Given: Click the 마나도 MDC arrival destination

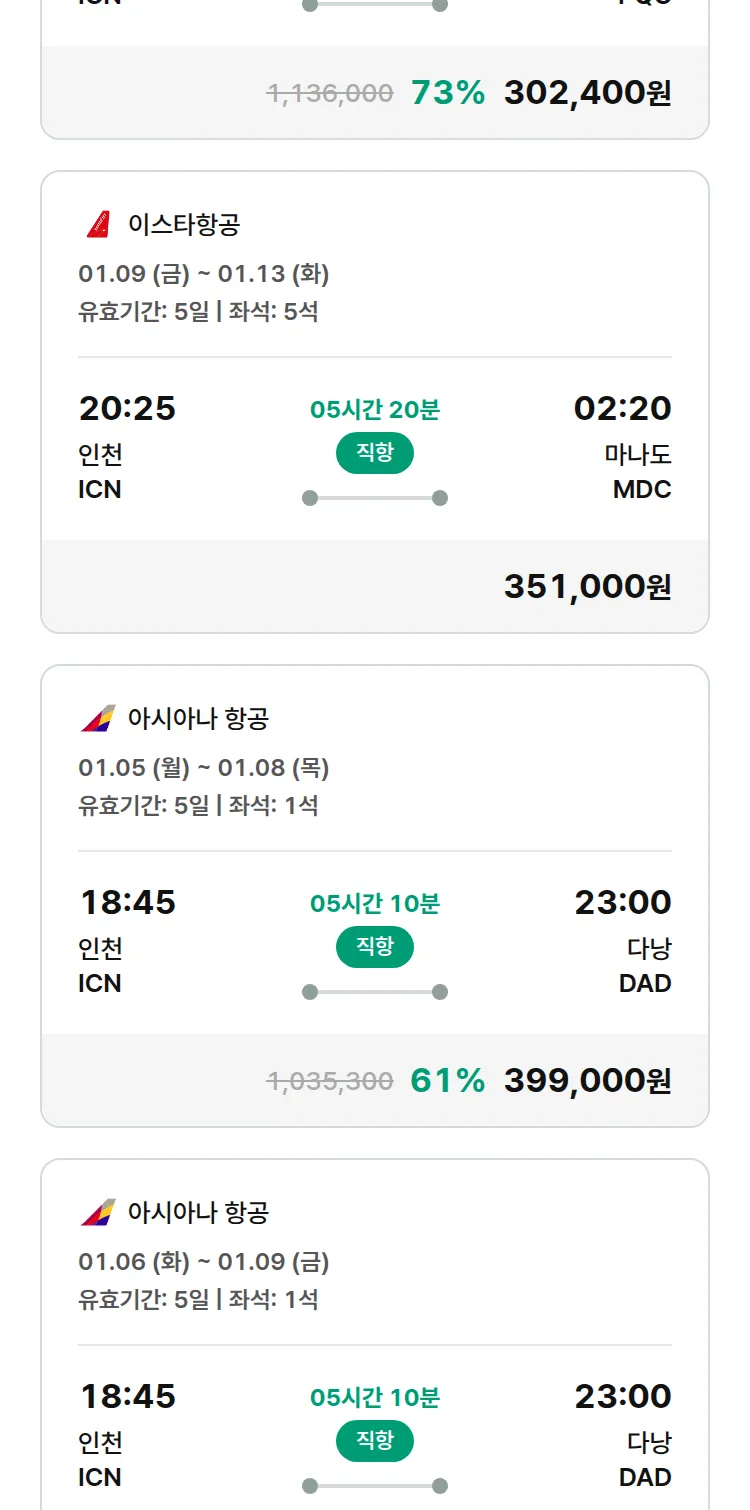Looking at the screenshot, I should (x=638, y=471).
